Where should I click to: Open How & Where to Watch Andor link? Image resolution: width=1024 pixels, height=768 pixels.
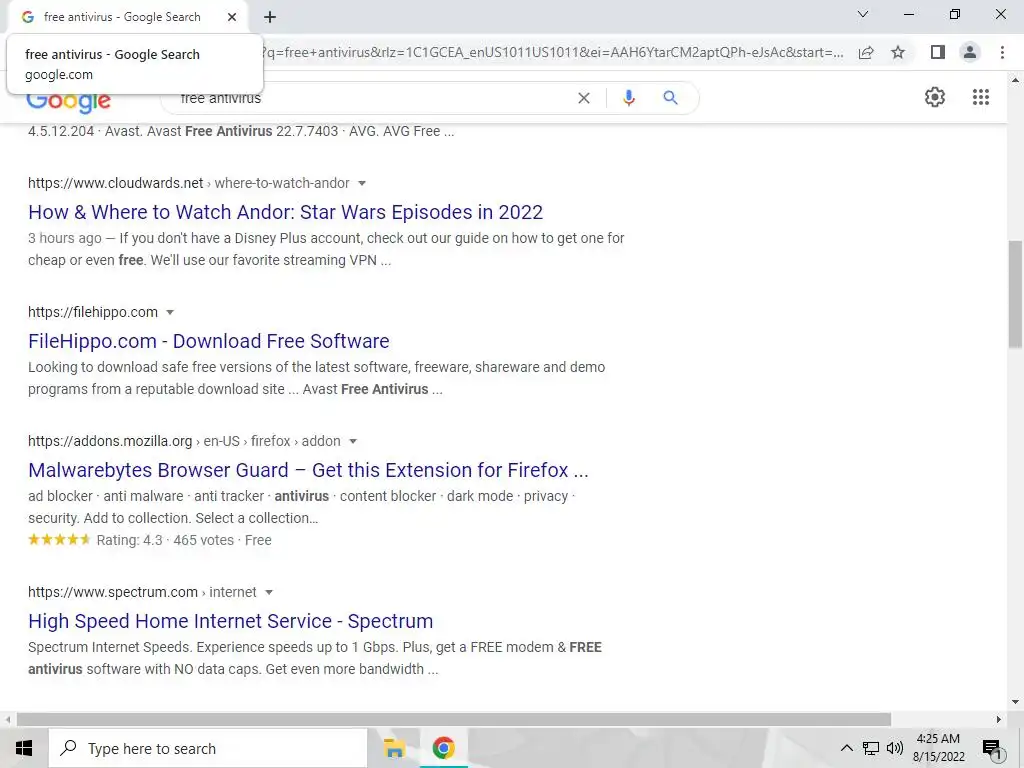point(285,212)
